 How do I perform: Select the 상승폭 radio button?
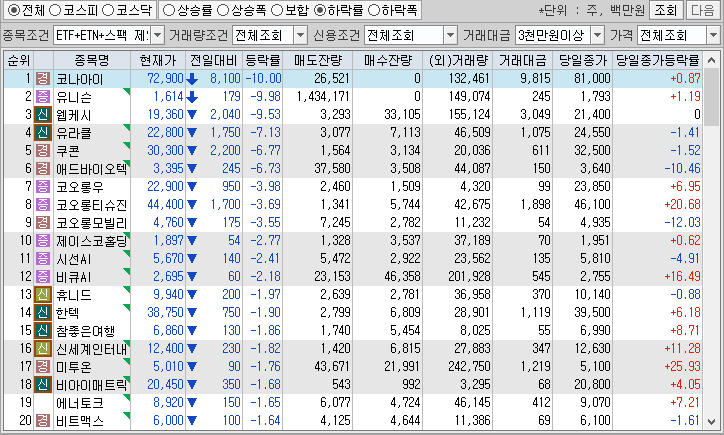223,10
